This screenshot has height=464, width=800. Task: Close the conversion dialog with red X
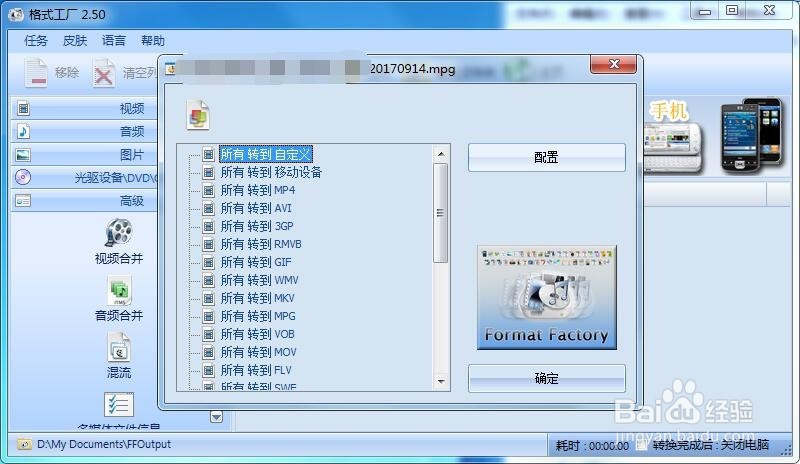click(613, 64)
